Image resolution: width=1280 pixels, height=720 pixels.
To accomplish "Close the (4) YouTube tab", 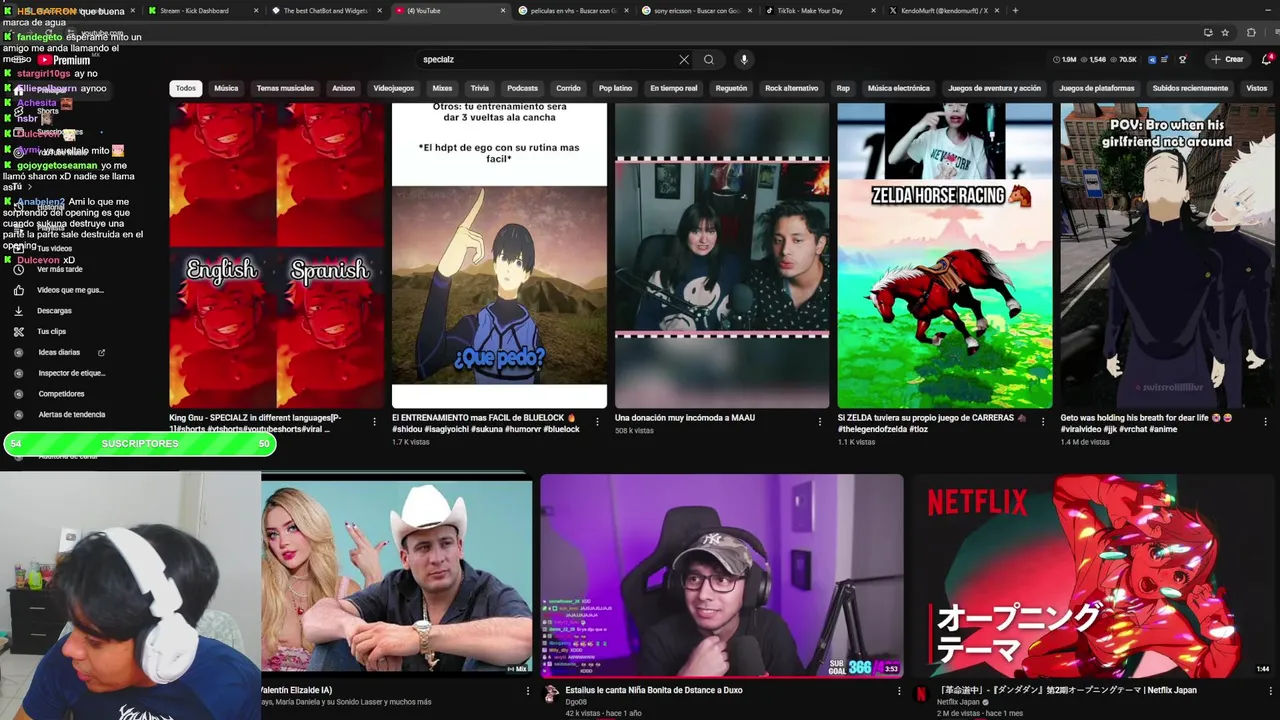I will (x=503, y=11).
